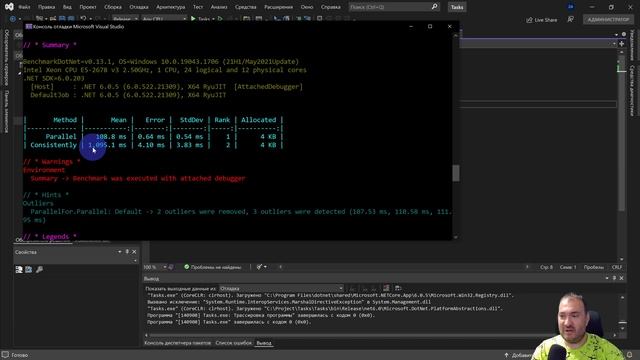Open the Release configuration dropdown
The image size is (640, 360).
click(x=124, y=19)
